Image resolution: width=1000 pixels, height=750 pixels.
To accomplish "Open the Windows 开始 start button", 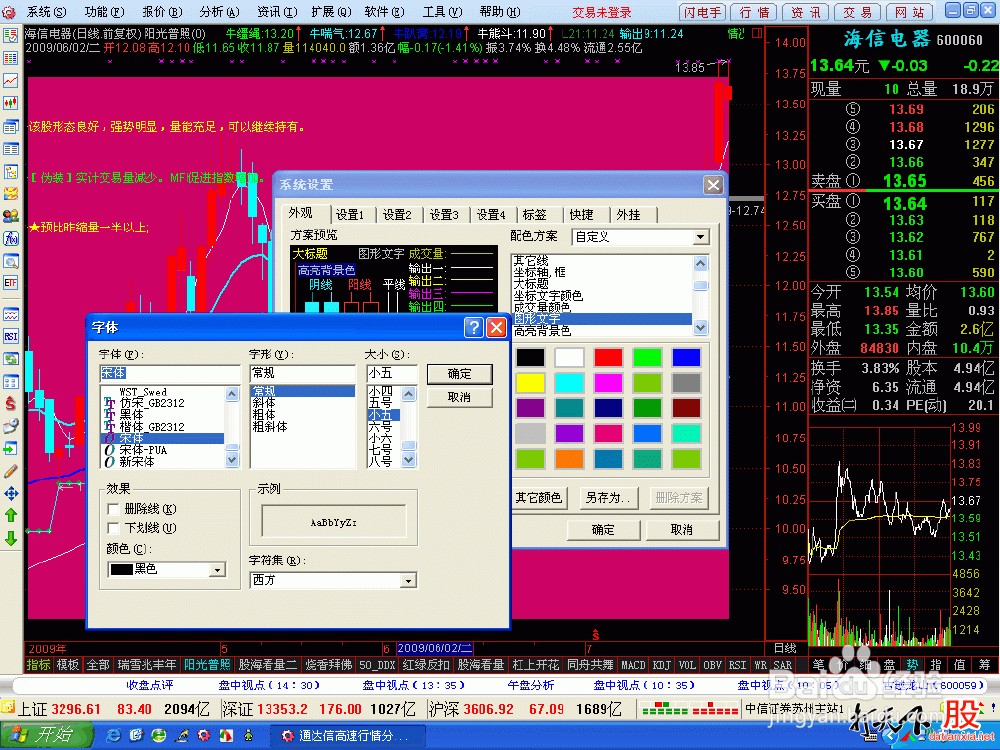I will (46, 735).
